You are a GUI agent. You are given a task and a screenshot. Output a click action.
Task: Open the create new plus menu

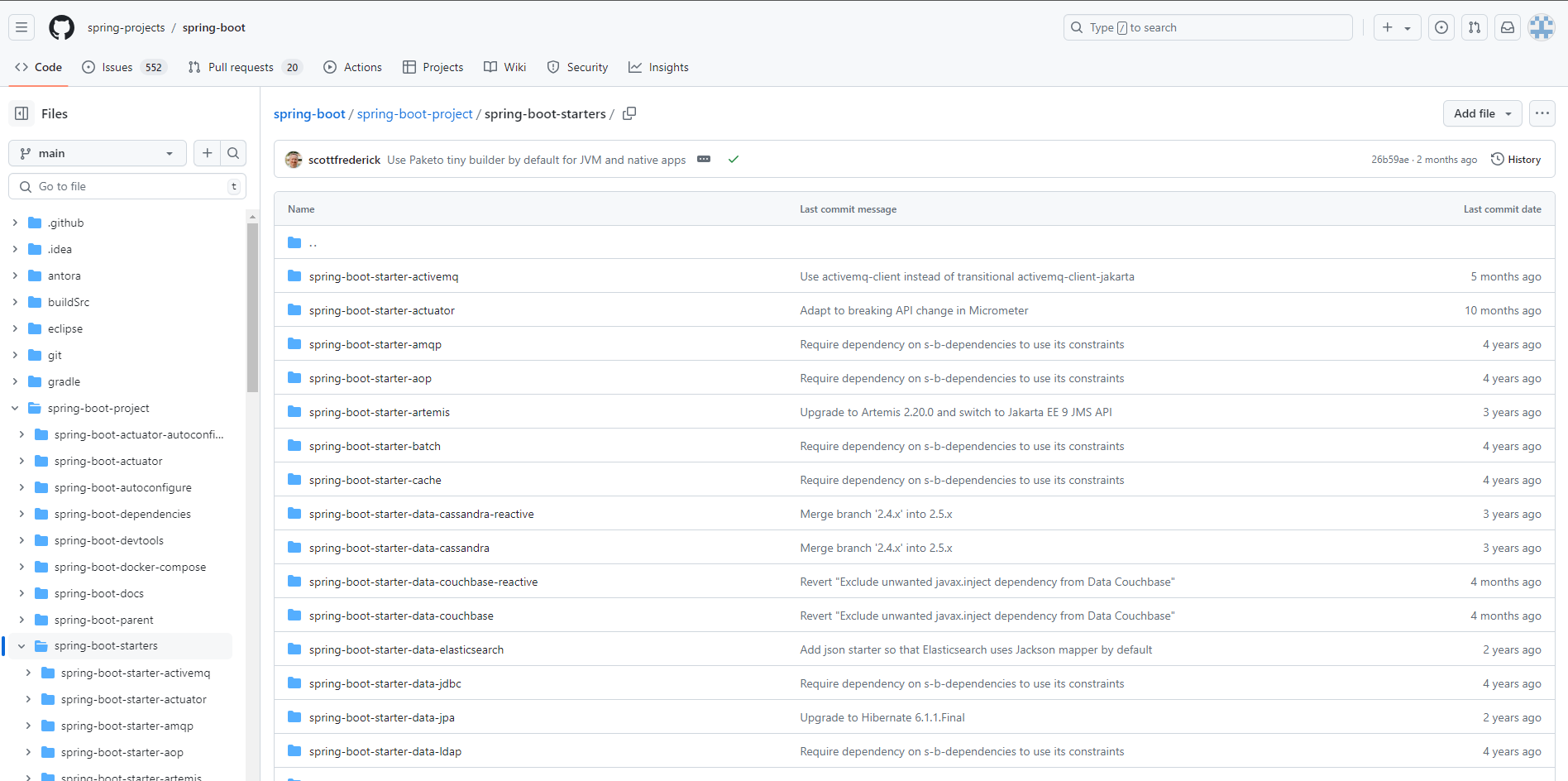coord(1397,27)
